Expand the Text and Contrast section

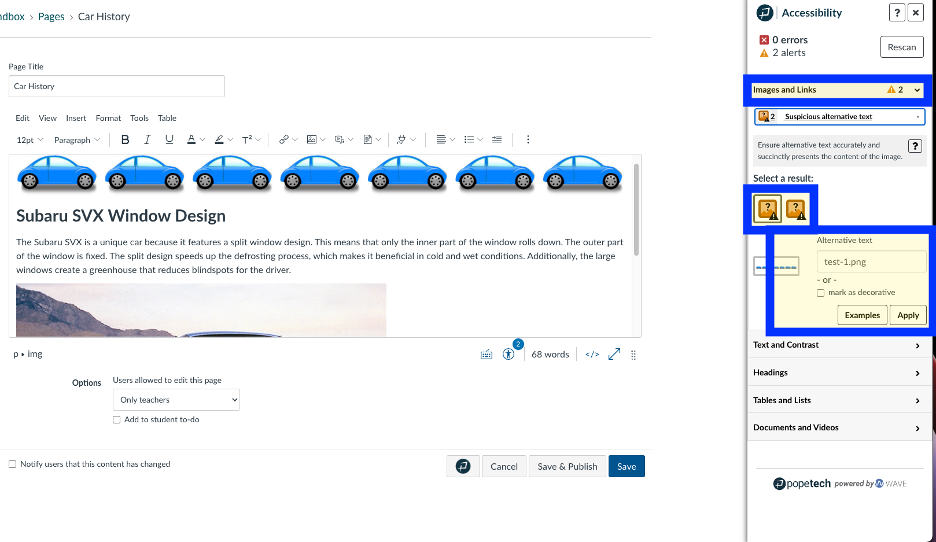837,345
